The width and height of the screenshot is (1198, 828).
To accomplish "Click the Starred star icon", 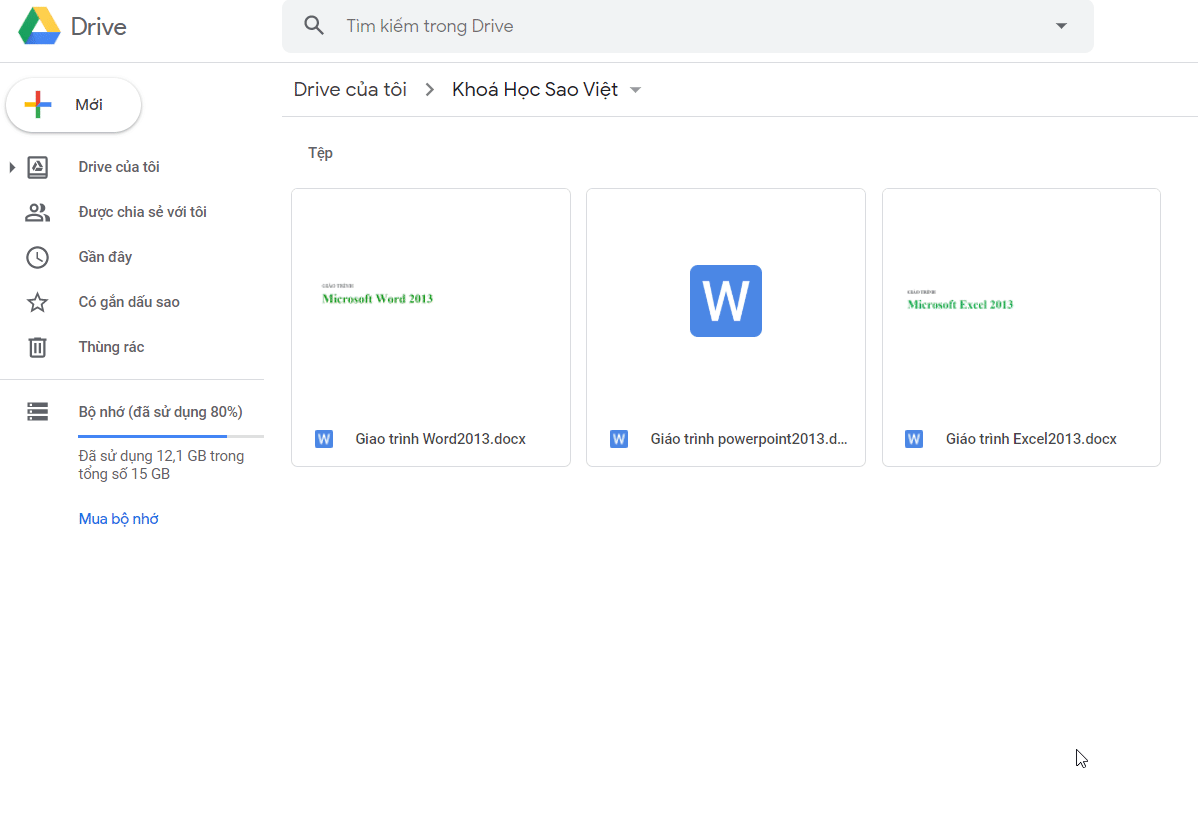I will (37, 302).
